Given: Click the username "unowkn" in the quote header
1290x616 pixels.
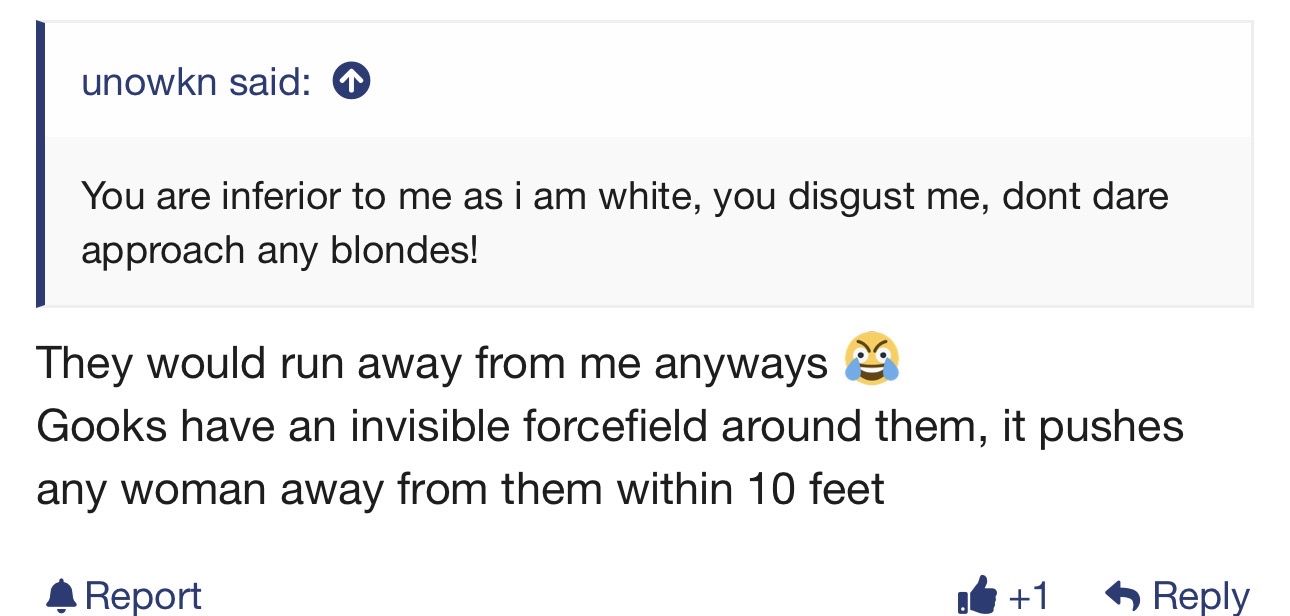Looking at the screenshot, I should click(x=149, y=82).
